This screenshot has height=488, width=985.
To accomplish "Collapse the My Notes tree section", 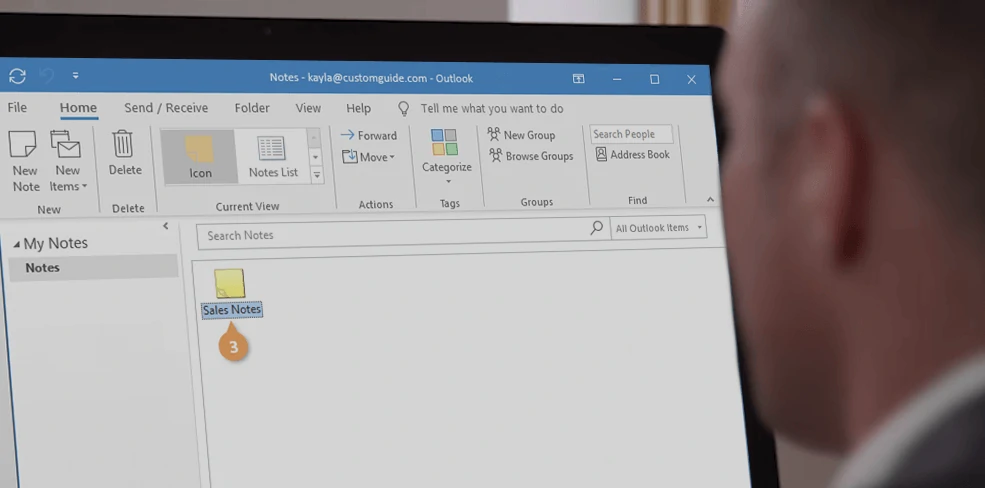I will click(16, 244).
